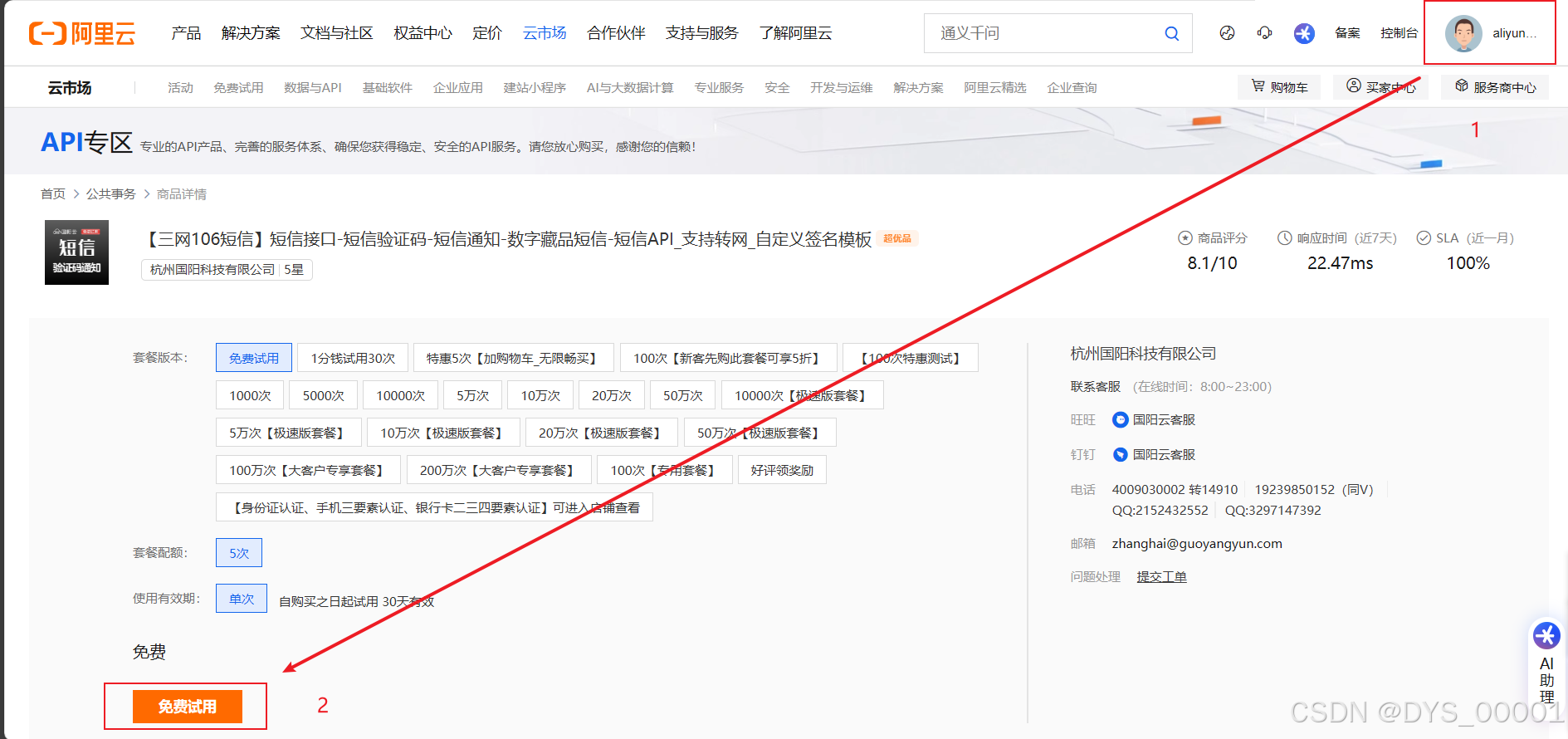Click the 响应时间 clock icon
1568x739 pixels.
(1284, 238)
